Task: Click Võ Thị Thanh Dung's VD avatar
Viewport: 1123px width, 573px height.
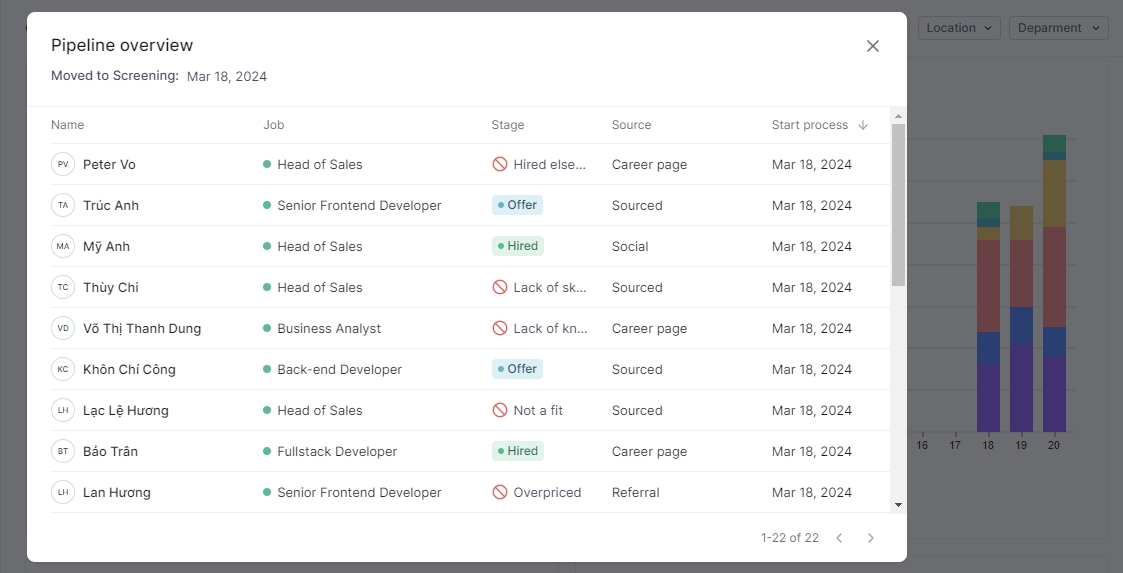Action: [x=63, y=328]
